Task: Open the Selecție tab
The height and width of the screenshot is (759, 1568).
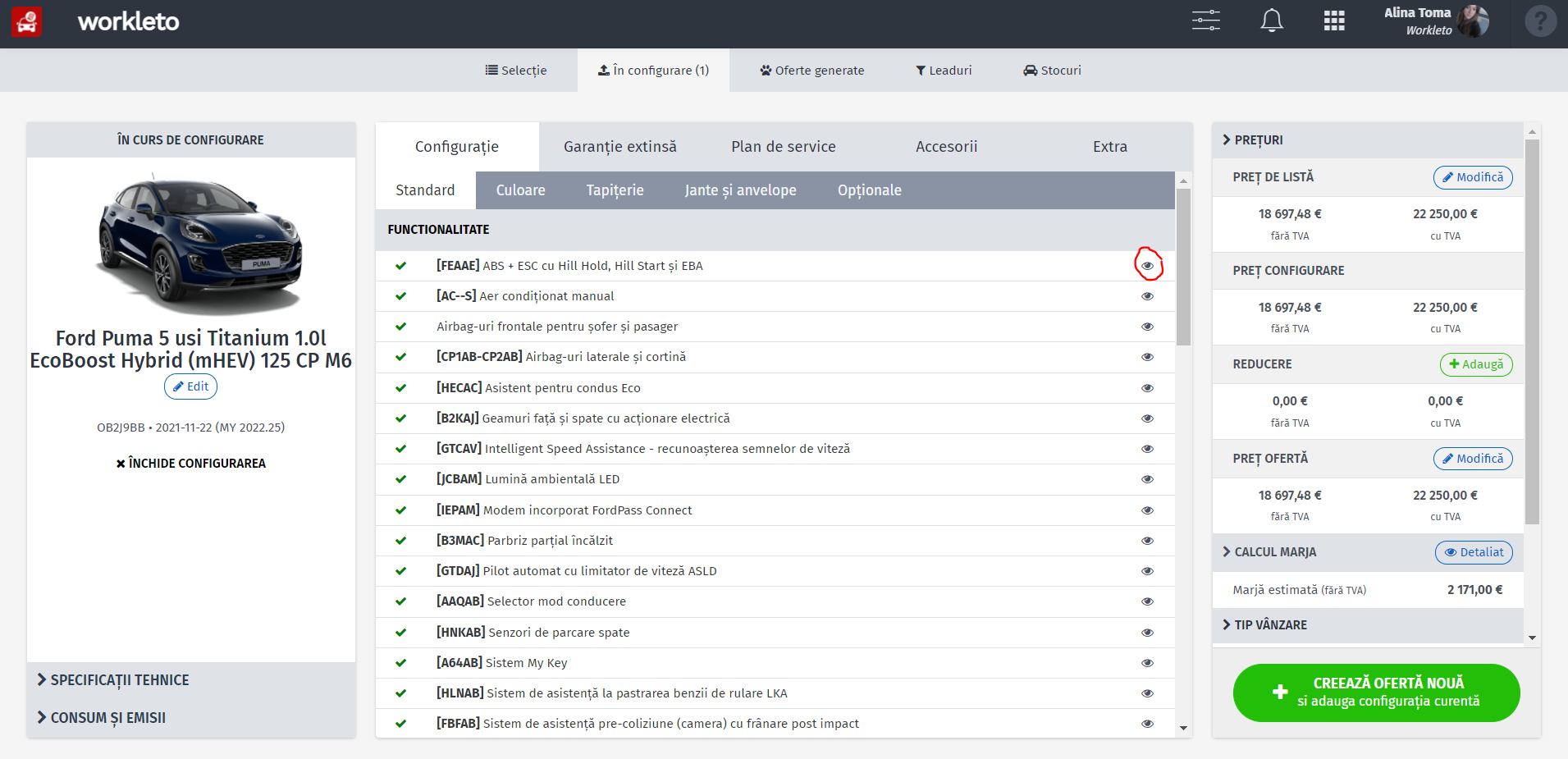Action: pos(516,71)
